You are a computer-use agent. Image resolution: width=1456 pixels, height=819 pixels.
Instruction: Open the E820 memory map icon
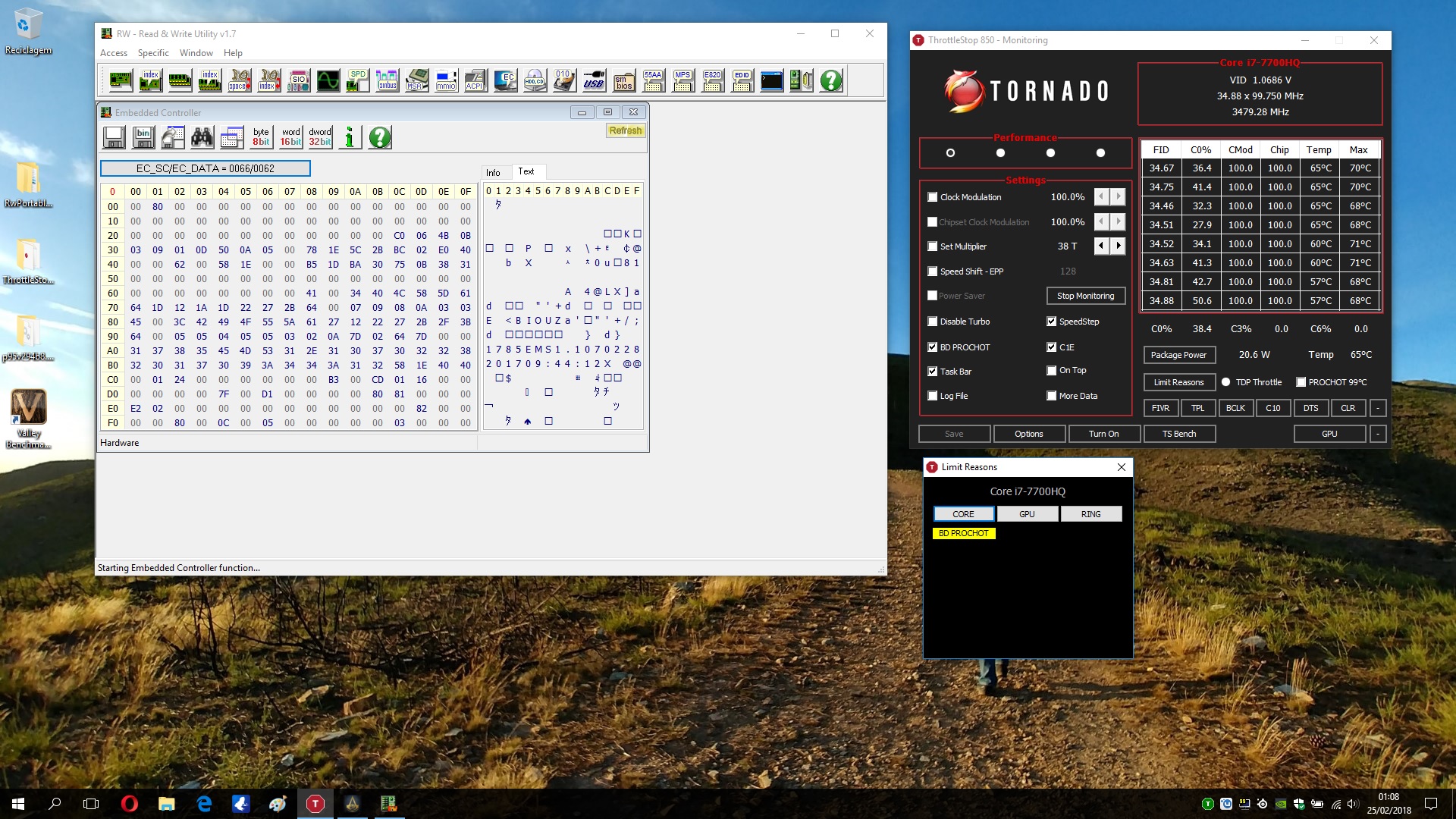[x=712, y=80]
